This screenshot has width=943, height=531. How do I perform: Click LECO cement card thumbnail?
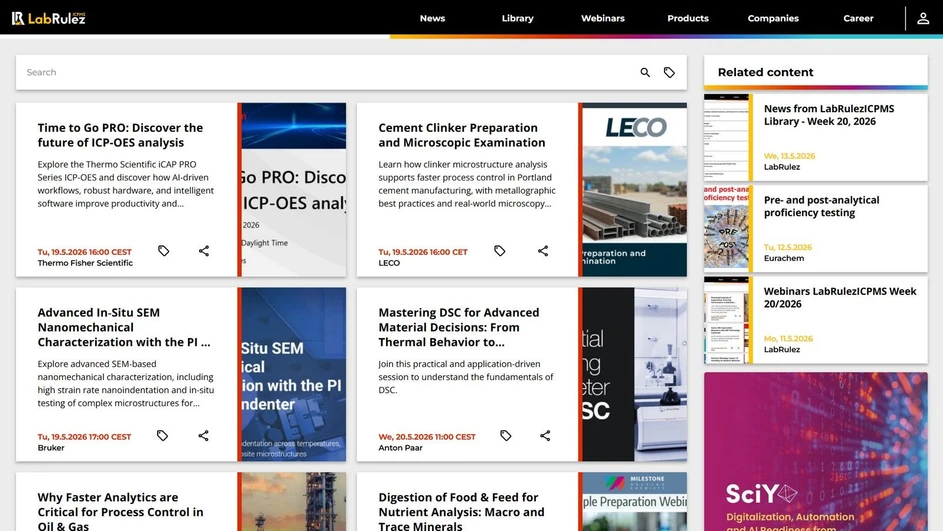point(634,189)
